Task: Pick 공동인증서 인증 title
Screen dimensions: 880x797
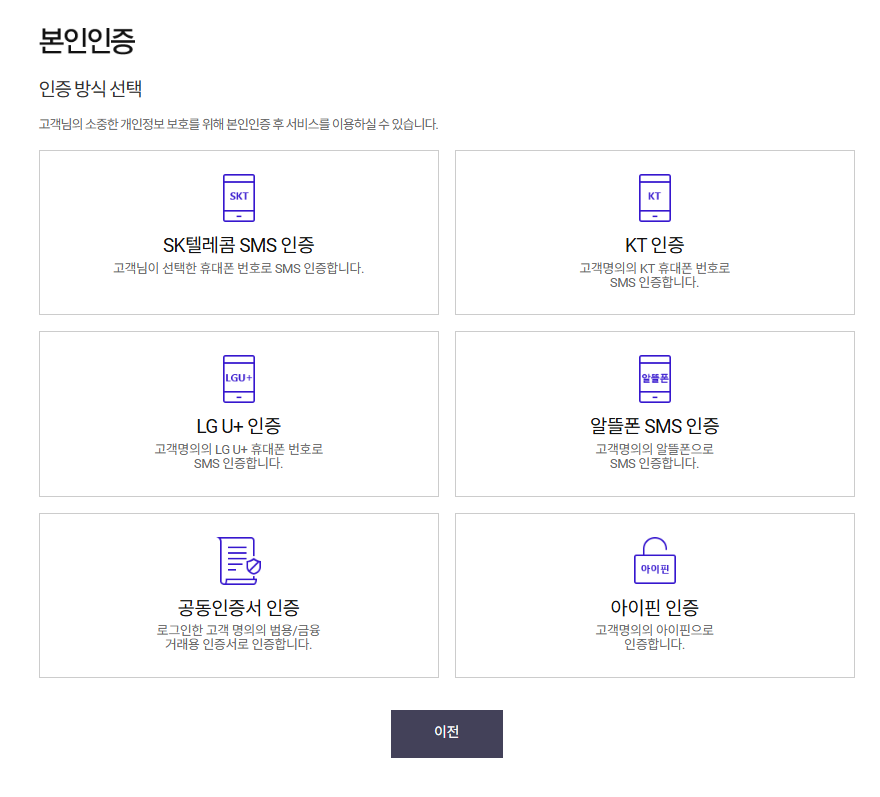Action: coord(239,607)
